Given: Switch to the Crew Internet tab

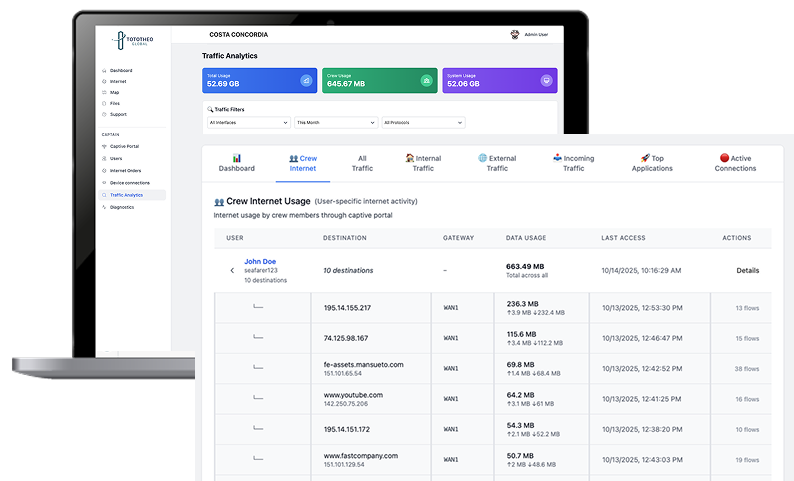Looking at the screenshot, I should pyautogui.click(x=303, y=163).
